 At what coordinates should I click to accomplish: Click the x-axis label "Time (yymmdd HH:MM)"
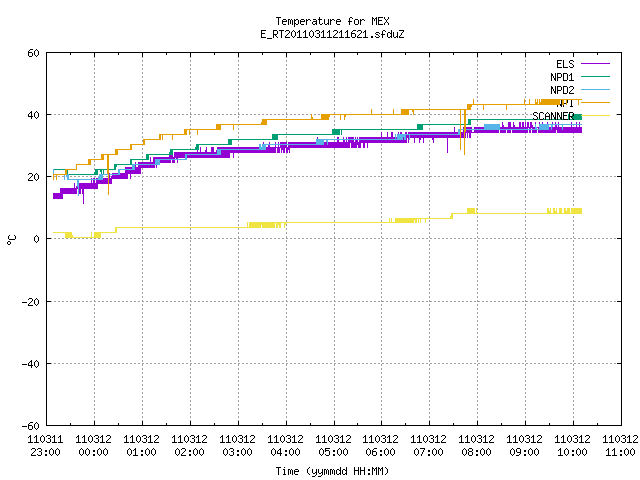click(x=332, y=472)
